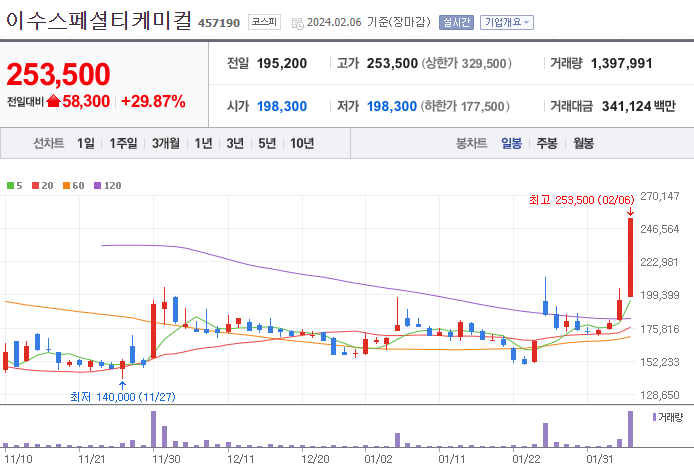The image size is (694, 466).
Task: Switch to the 월봉 monthly candle chart
Action: pyautogui.click(x=583, y=143)
